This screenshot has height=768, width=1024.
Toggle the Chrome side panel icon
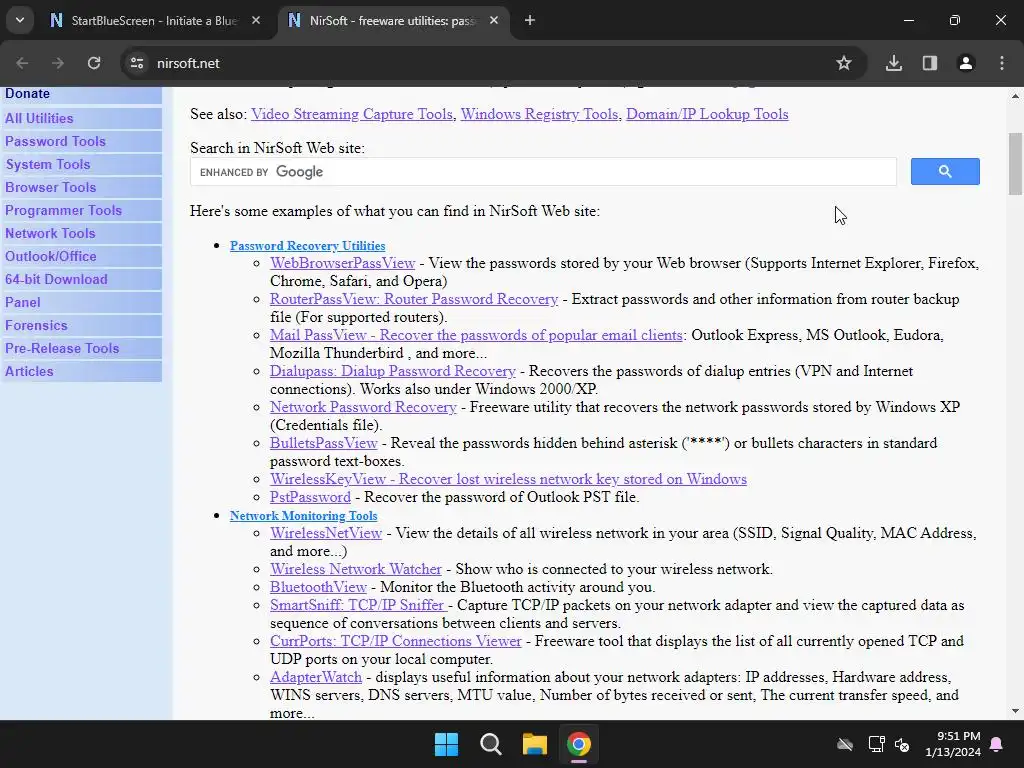(x=930, y=63)
